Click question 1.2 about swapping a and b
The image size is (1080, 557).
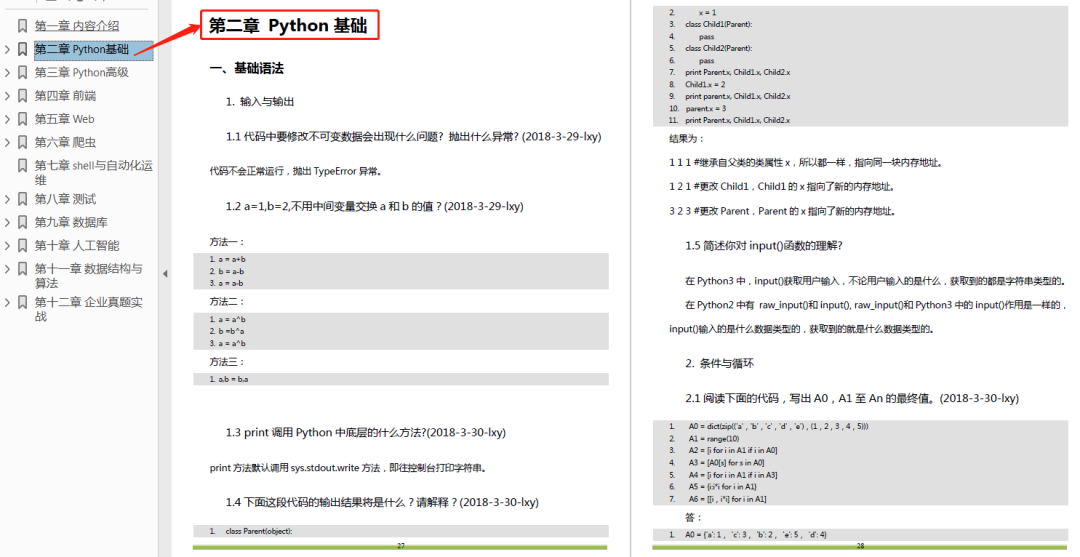(375, 207)
